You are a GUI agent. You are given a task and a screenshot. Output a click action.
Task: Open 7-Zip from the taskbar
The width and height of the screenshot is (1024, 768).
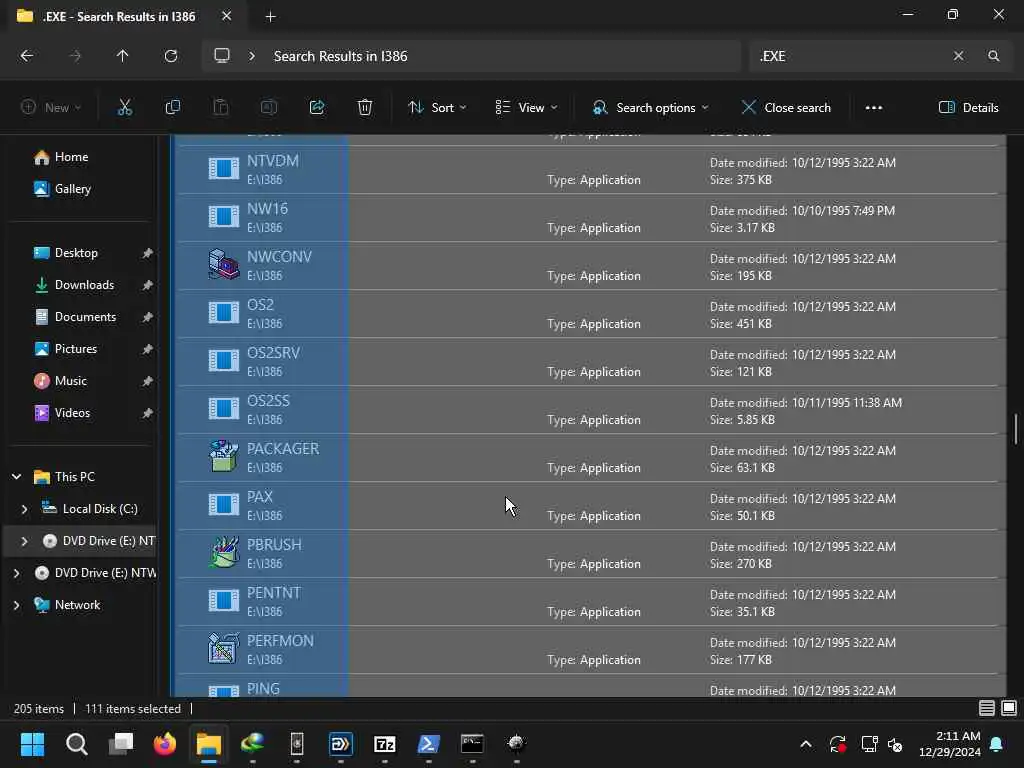click(385, 744)
